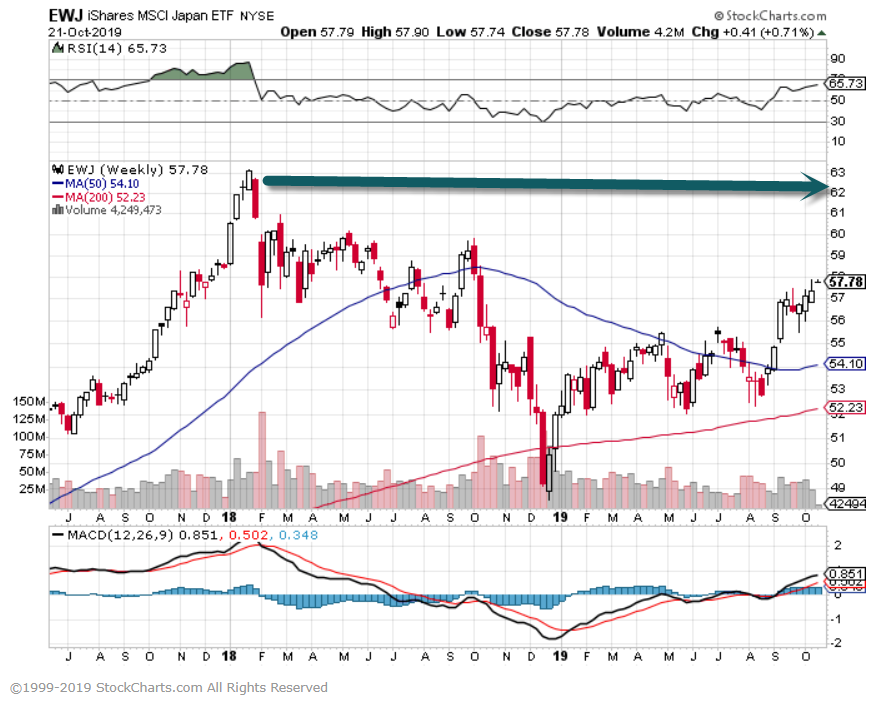Image resolution: width=893 pixels, height=707 pixels.
Task: Click the StockCharts.com watermark label at top right
Action: click(x=770, y=15)
